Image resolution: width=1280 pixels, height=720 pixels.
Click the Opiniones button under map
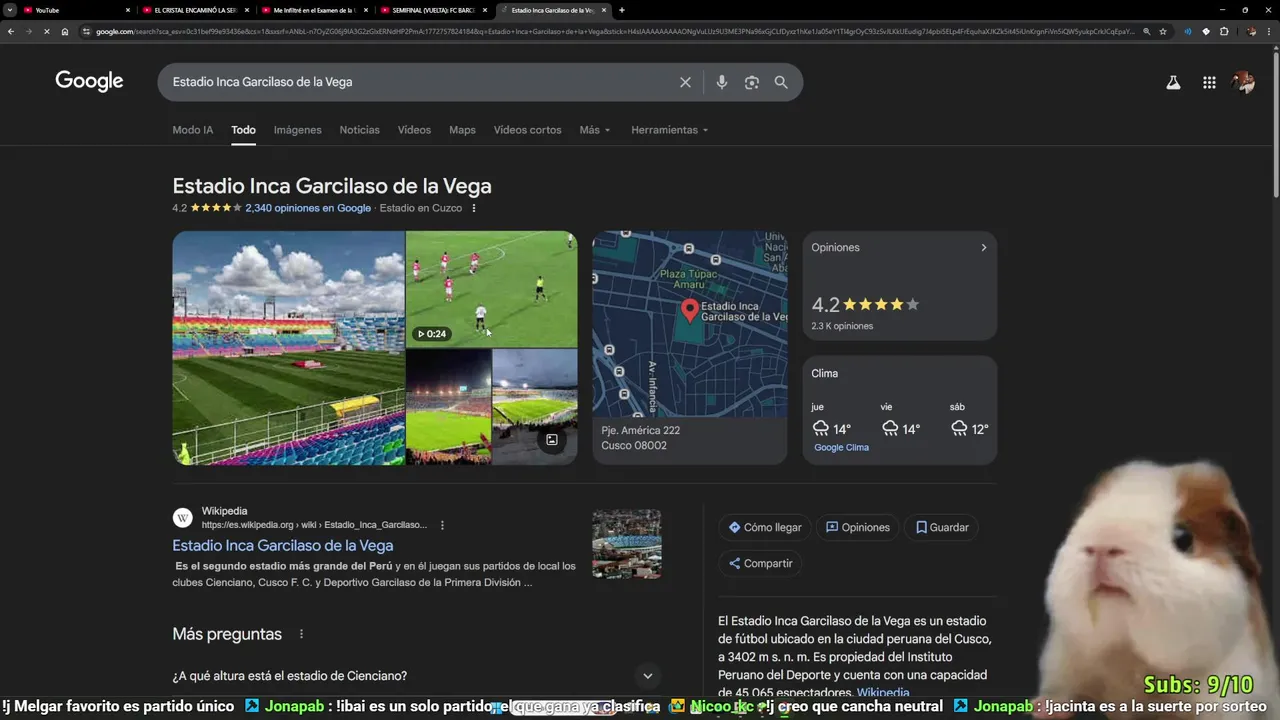tap(857, 527)
